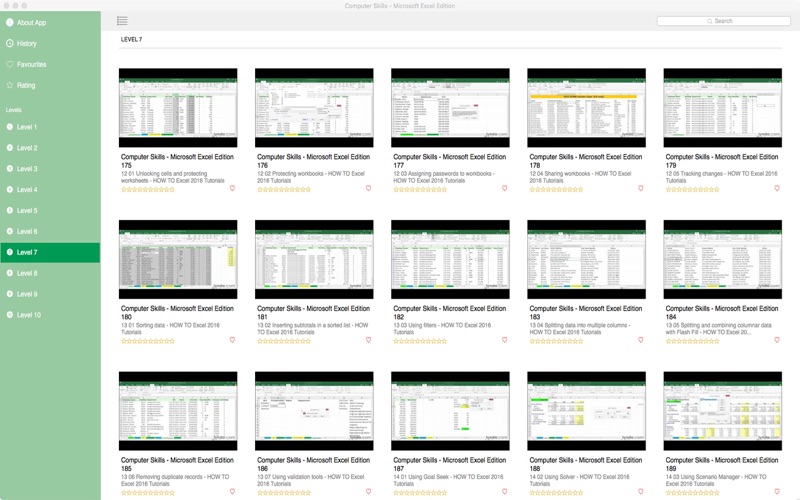
Task: Open the About App sidebar item
Action: 50,22
